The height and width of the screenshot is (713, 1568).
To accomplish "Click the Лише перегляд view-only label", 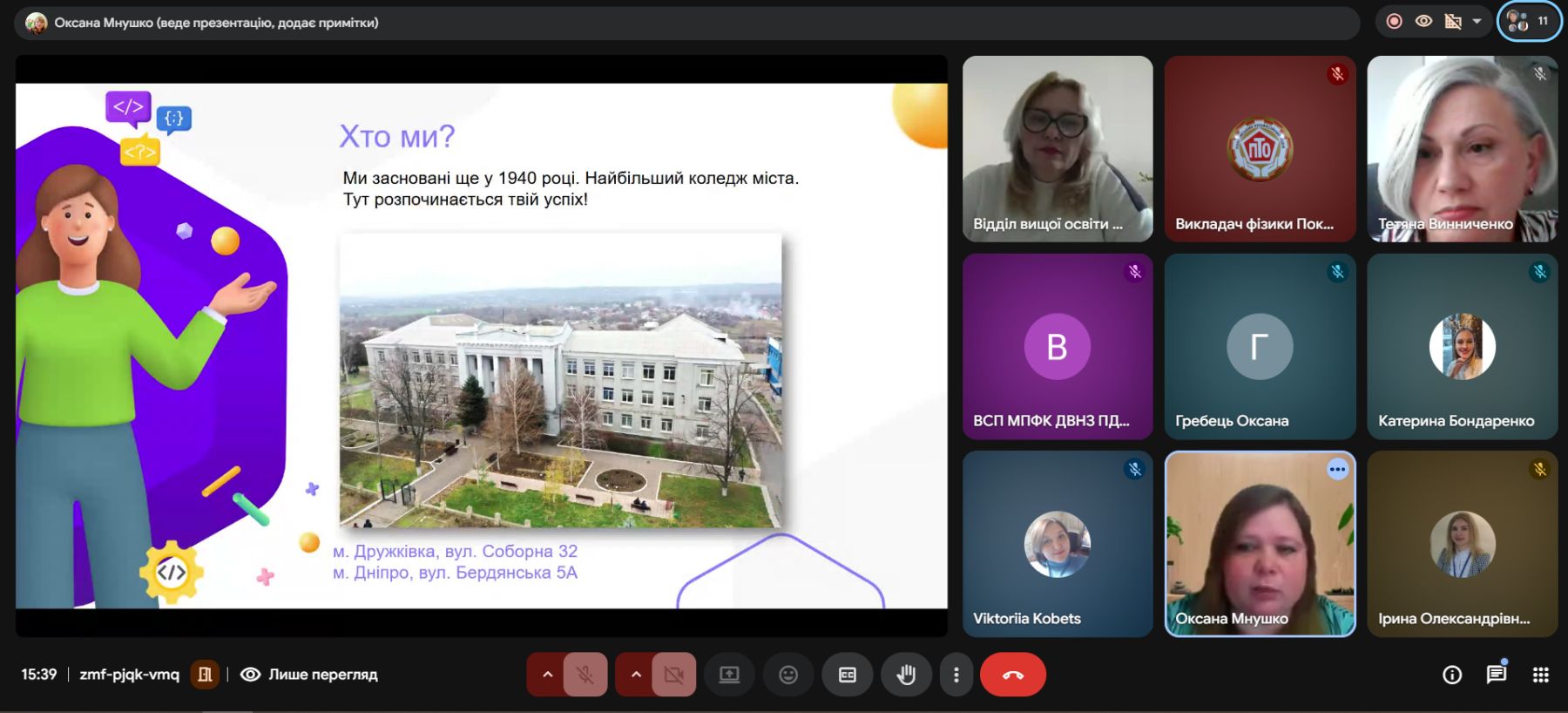I will point(322,674).
